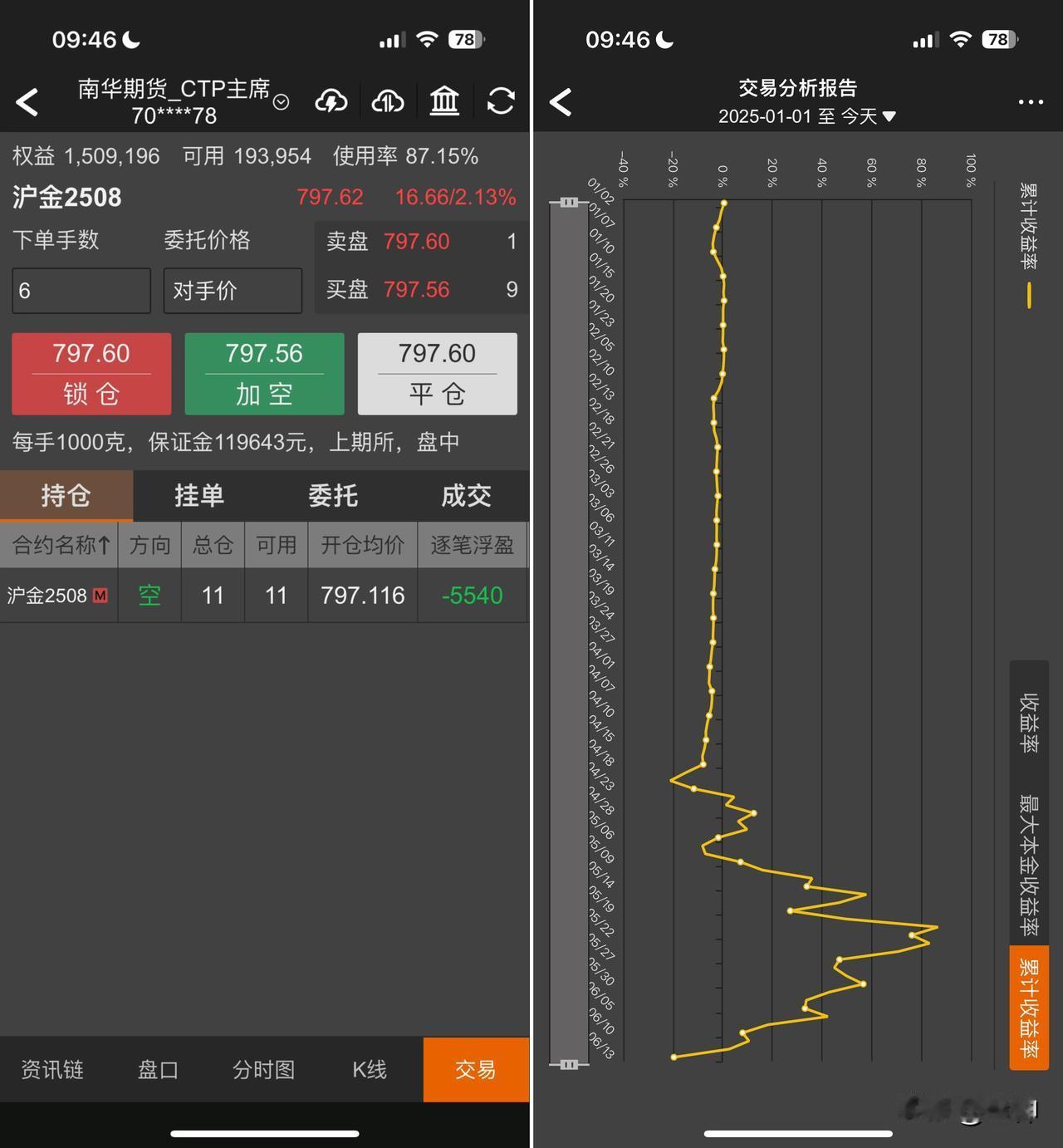
Task: Select the 累计收益率 chart mode
Action: click(x=1029, y=1008)
